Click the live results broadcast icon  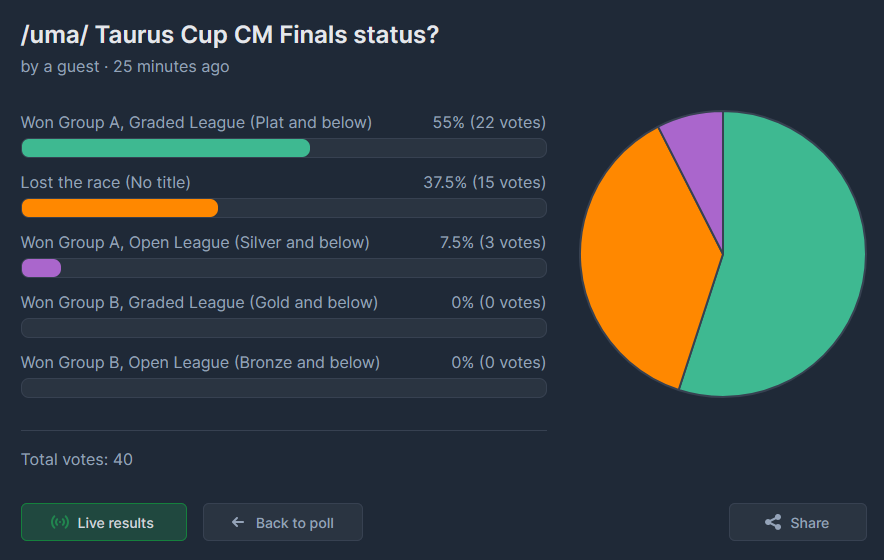(60, 523)
